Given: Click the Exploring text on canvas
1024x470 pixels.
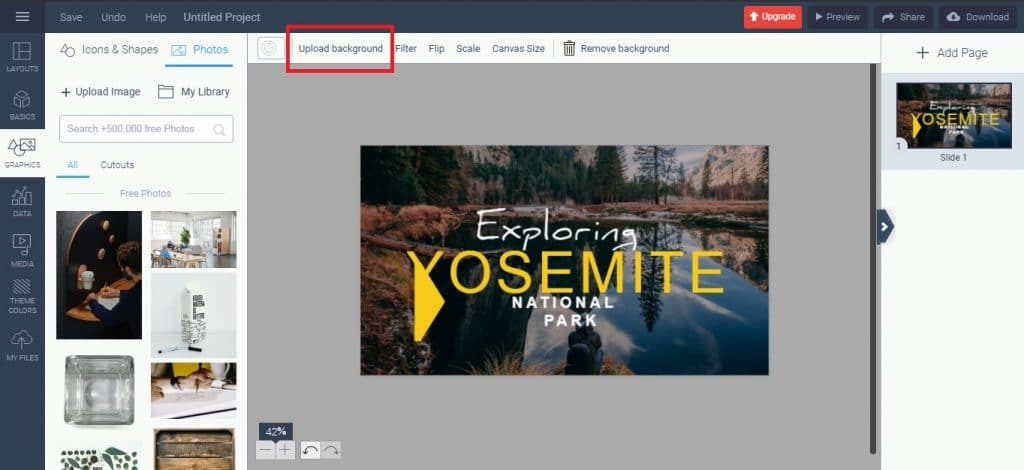Looking at the screenshot, I should pos(556,227).
